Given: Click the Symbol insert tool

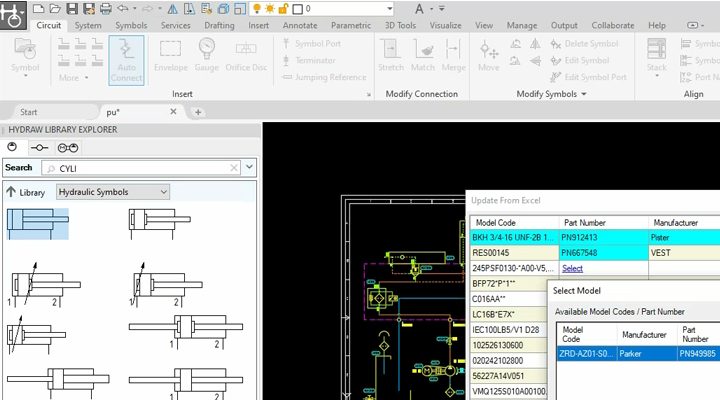Looking at the screenshot, I should tap(25, 57).
